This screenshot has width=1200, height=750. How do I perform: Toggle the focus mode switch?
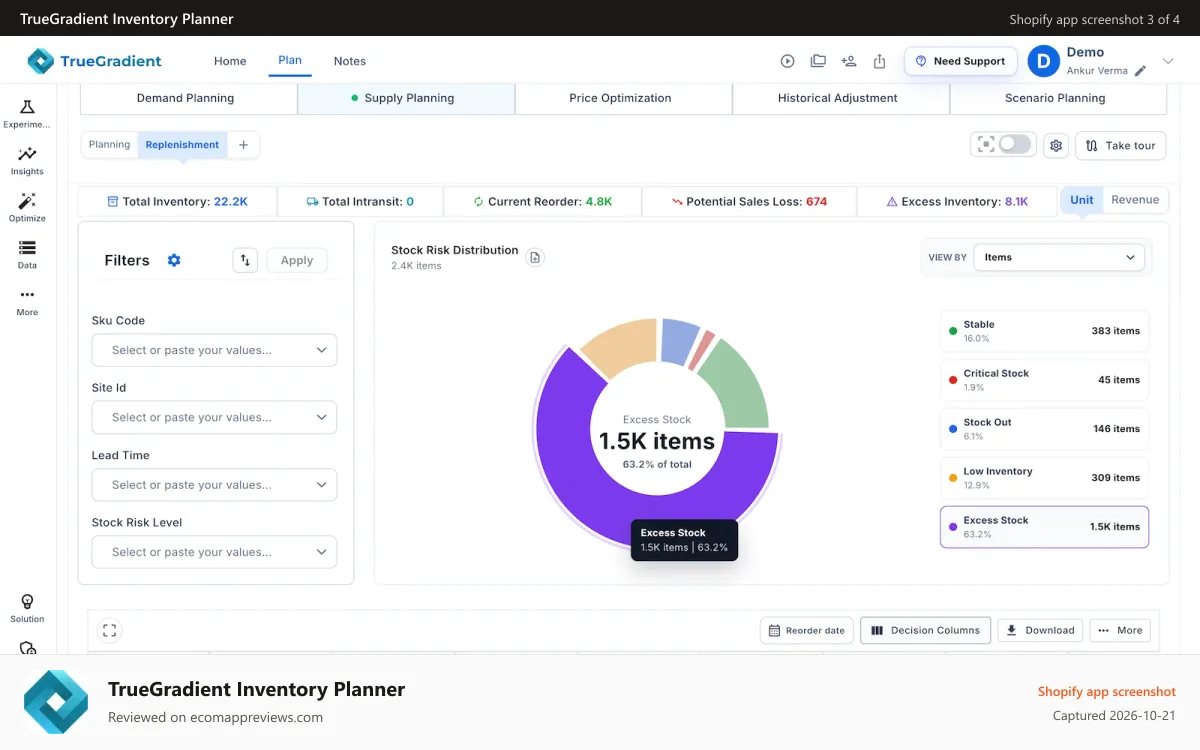[x=1014, y=145]
